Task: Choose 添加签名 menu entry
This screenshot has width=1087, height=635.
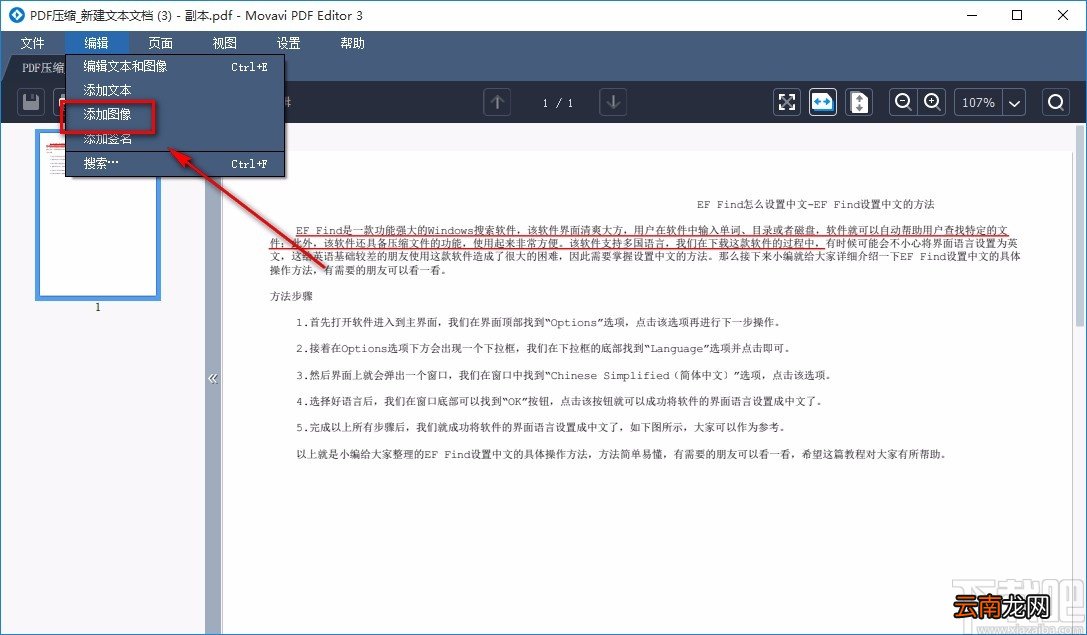Action: click(175, 139)
